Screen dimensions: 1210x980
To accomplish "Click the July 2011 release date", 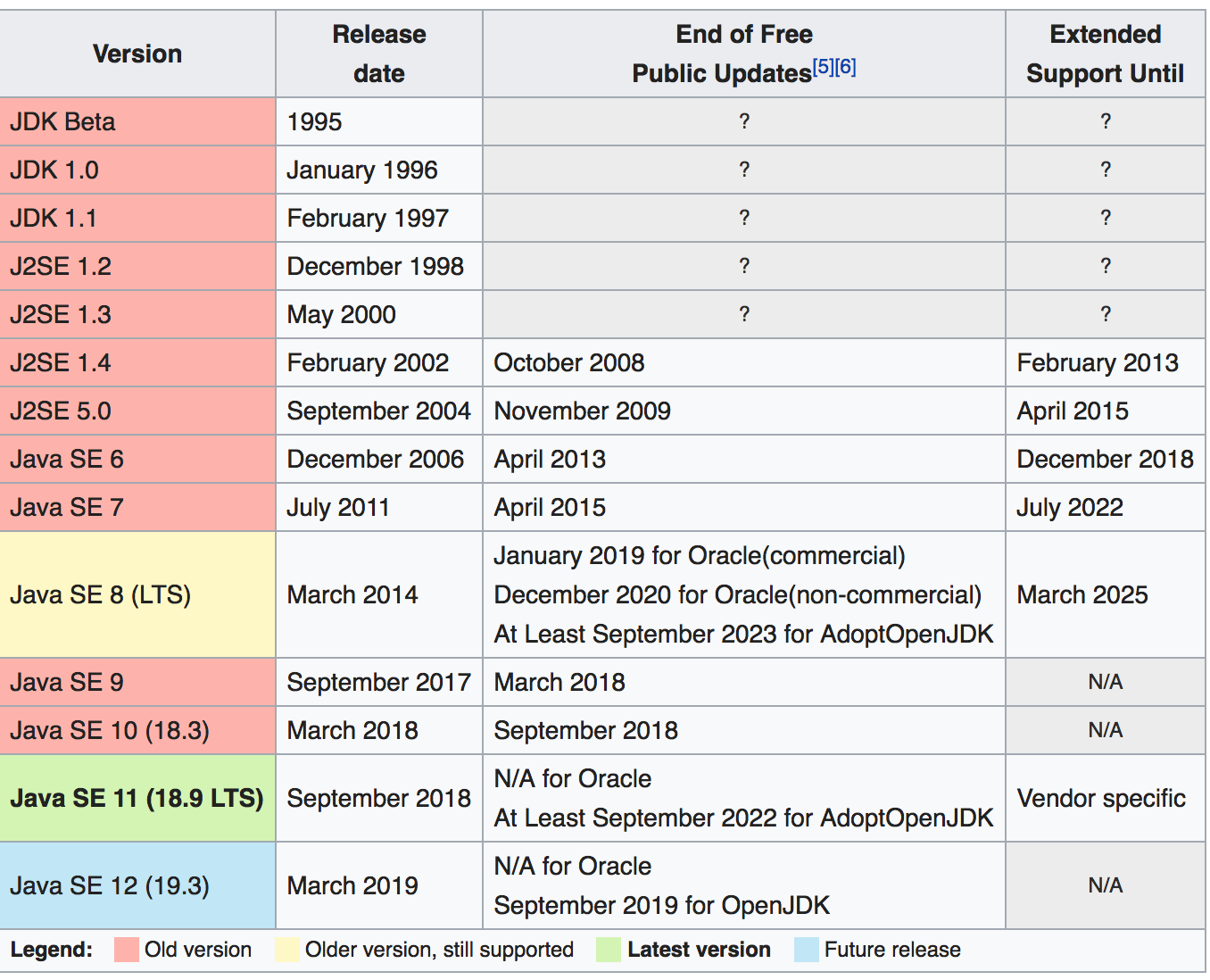I will point(337,507).
